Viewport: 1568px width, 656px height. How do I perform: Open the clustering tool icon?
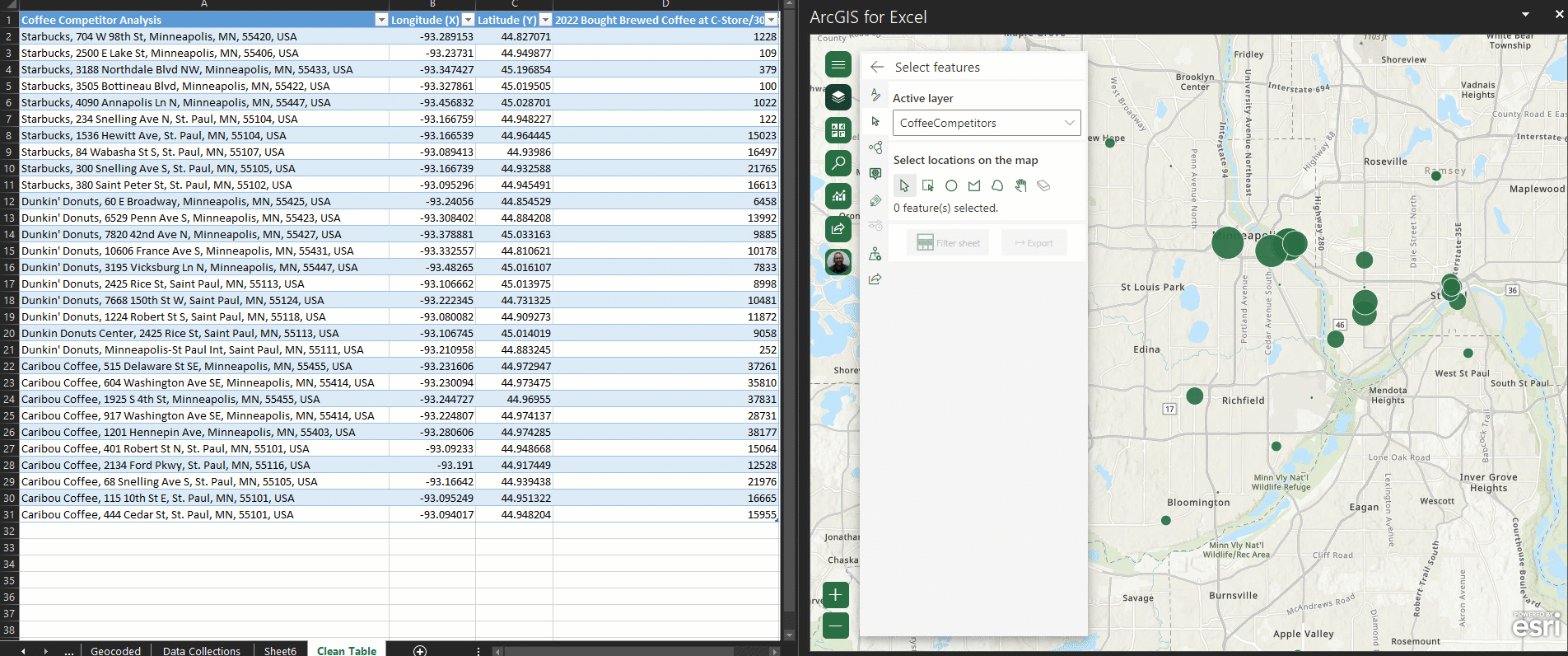click(x=875, y=148)
